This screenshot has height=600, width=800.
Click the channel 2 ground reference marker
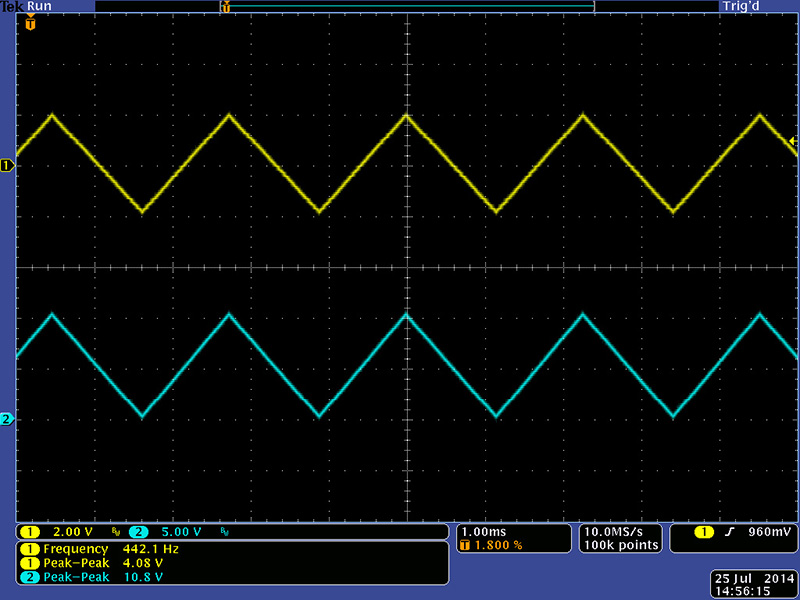pyautogui.click(x=8, y=419)
